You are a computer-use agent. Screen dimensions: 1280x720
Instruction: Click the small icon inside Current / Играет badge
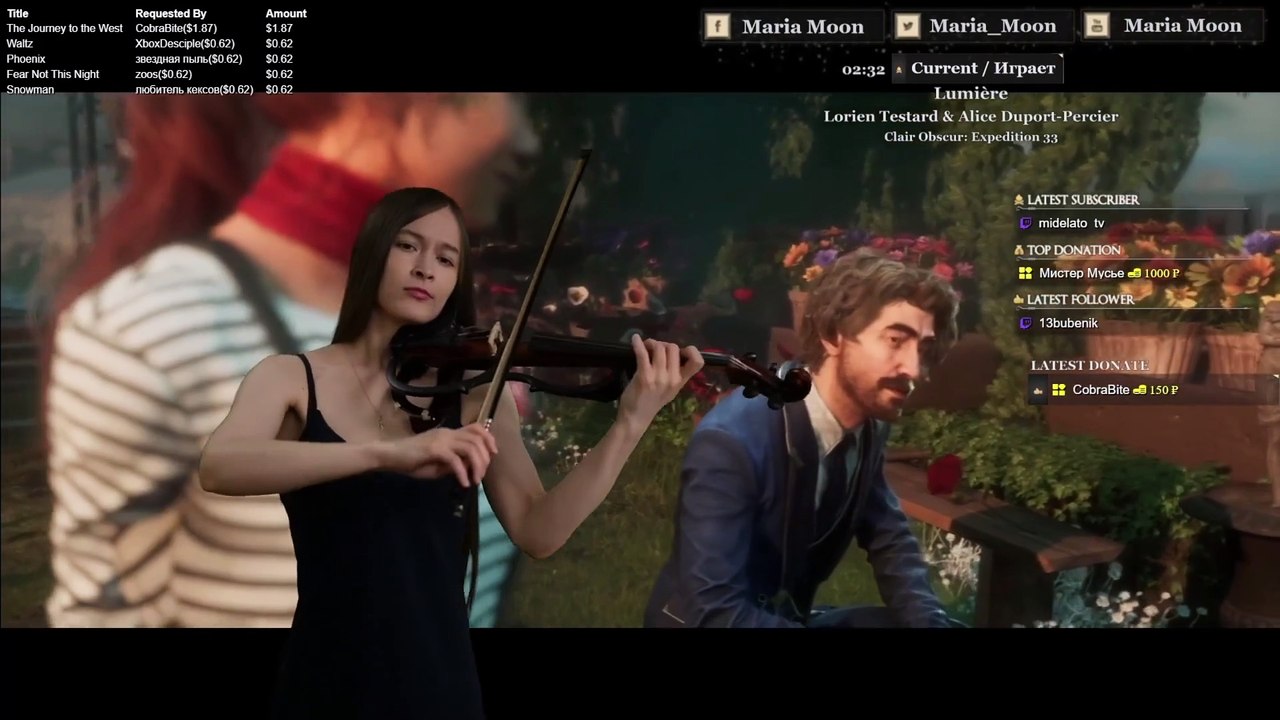899,69
